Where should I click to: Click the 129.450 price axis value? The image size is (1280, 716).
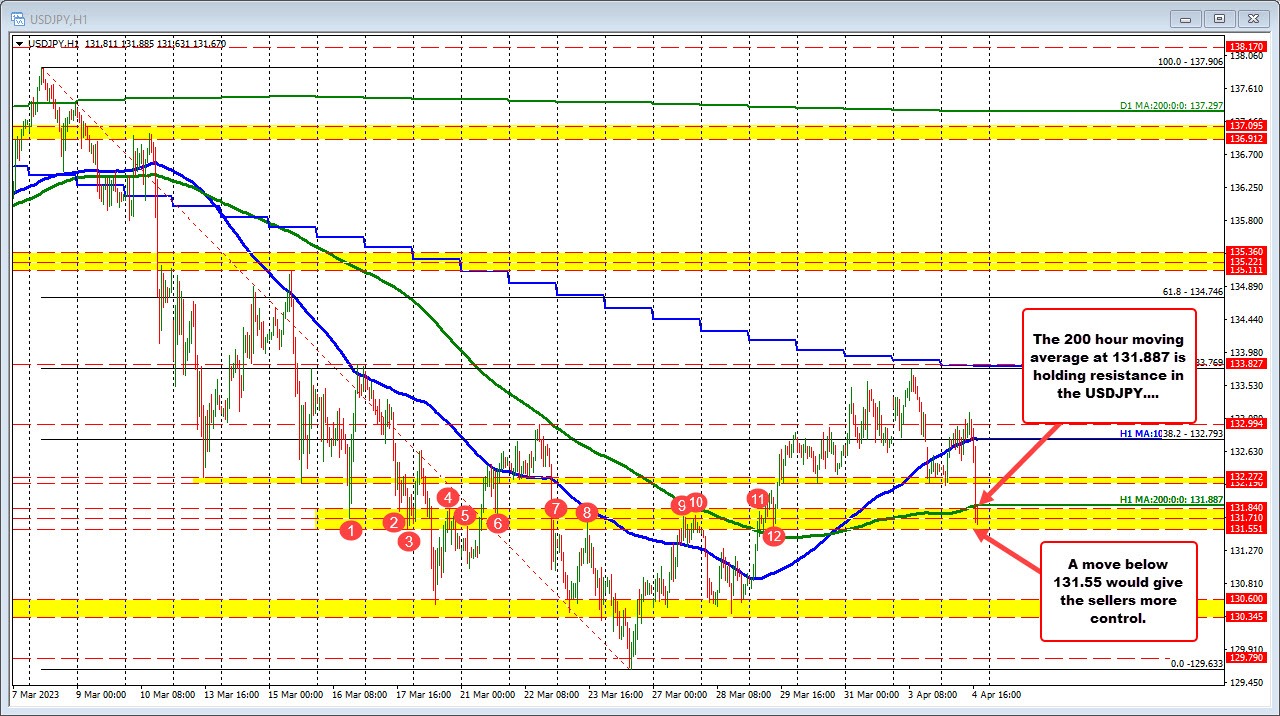click(1248, 682)
